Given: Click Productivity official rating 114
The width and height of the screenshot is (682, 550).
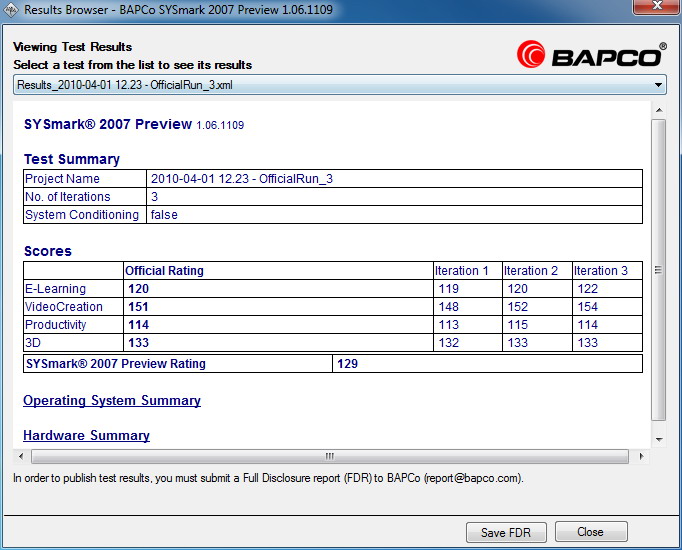Looking at the screenshot, I should pyautogui.click(x=138, y=325).
